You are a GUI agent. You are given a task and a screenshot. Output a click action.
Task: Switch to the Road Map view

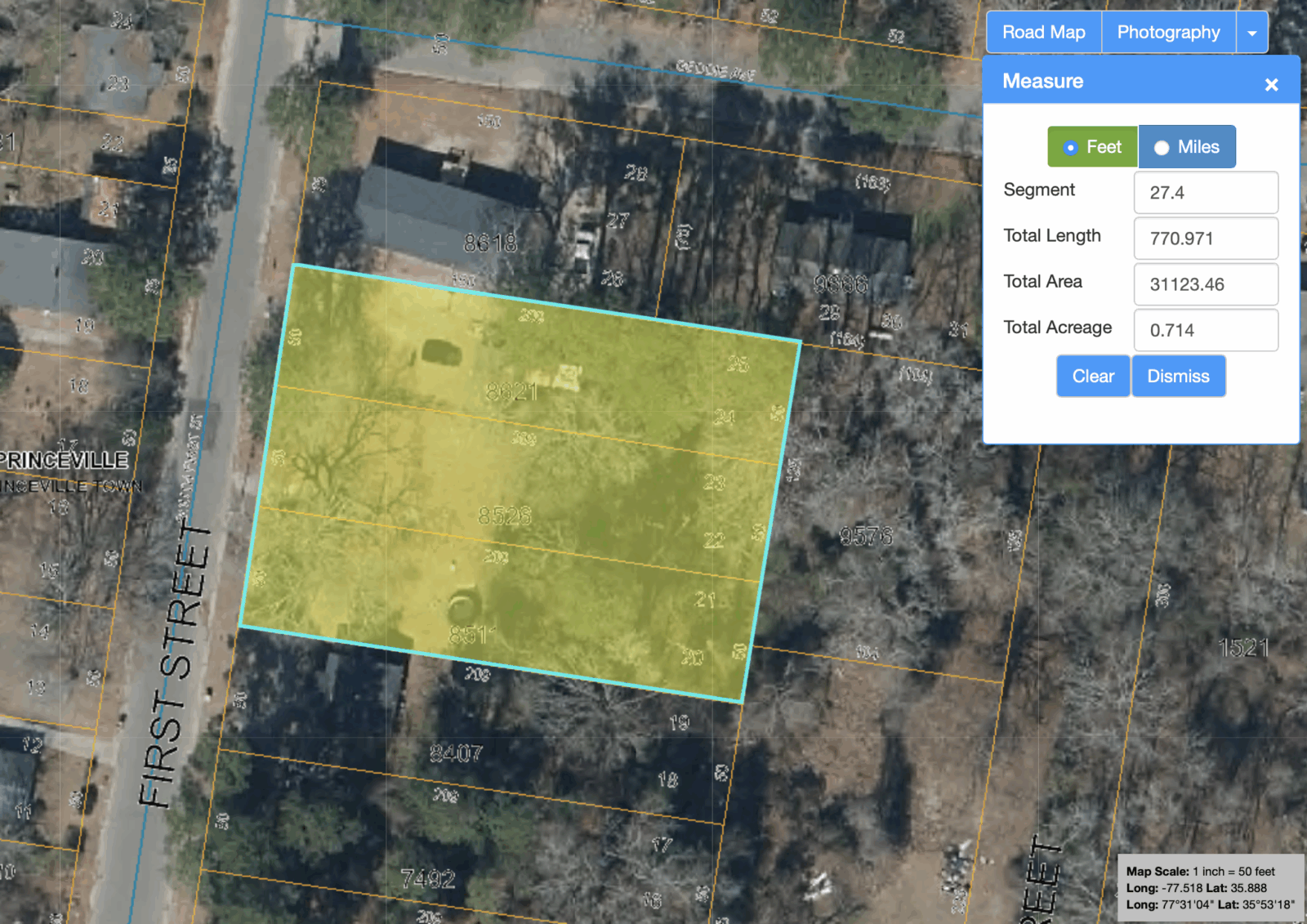pos(1043,33)
